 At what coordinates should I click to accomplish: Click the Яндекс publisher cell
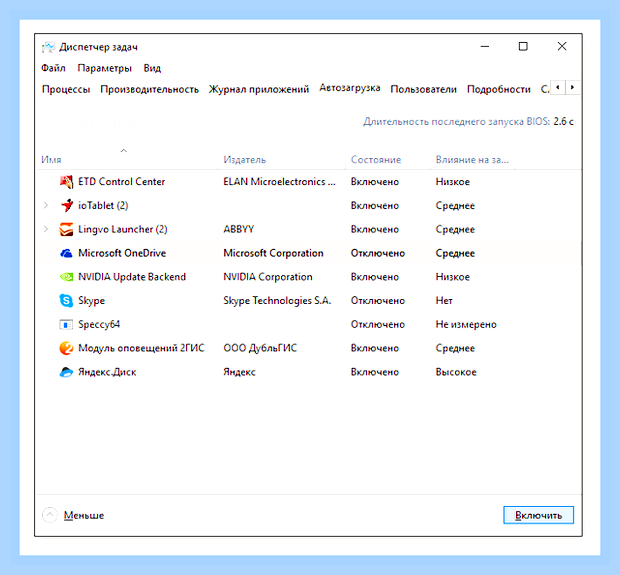(x=239, y=372)
